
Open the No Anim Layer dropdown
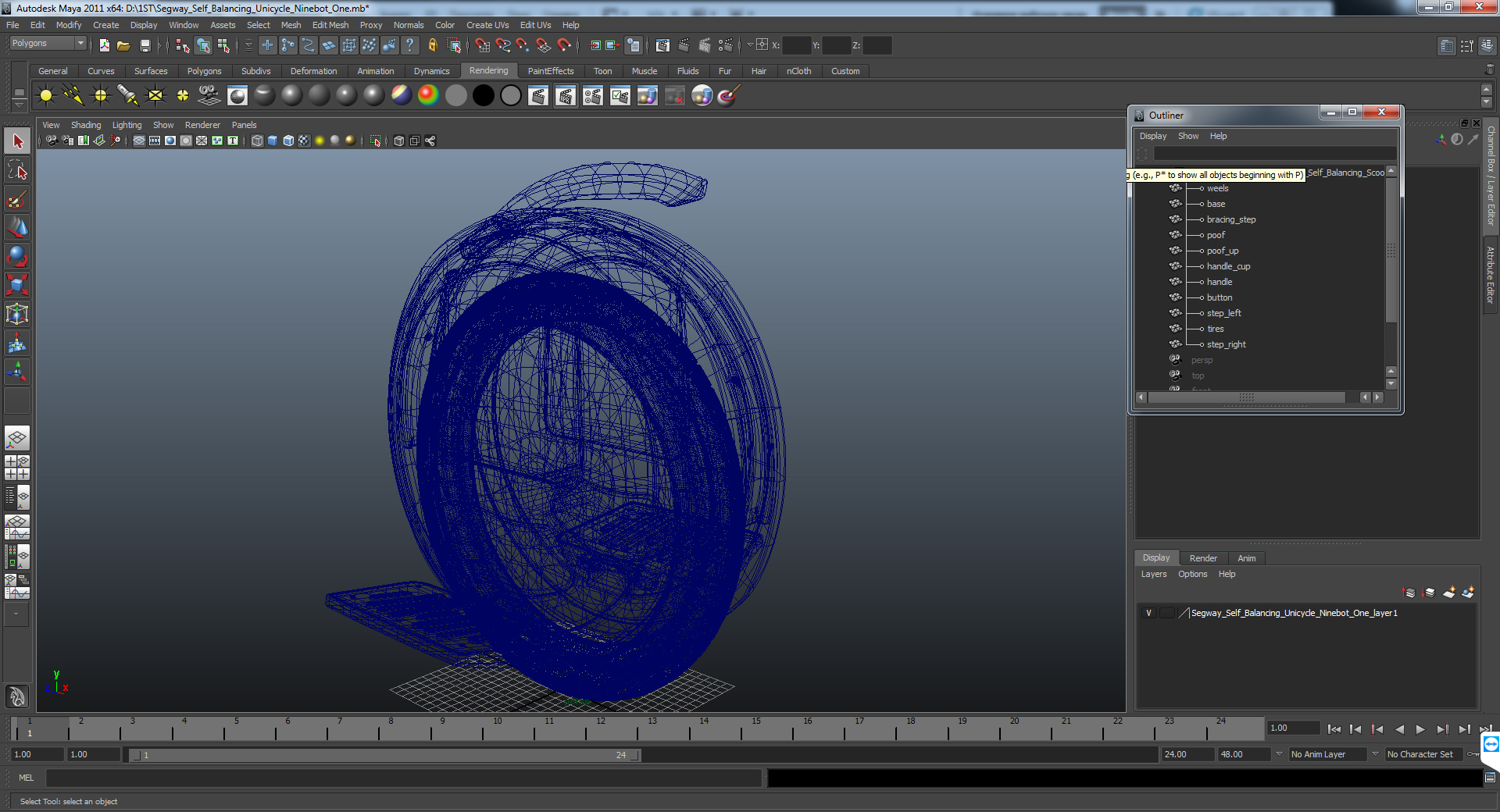click(x=1328, y=754)
